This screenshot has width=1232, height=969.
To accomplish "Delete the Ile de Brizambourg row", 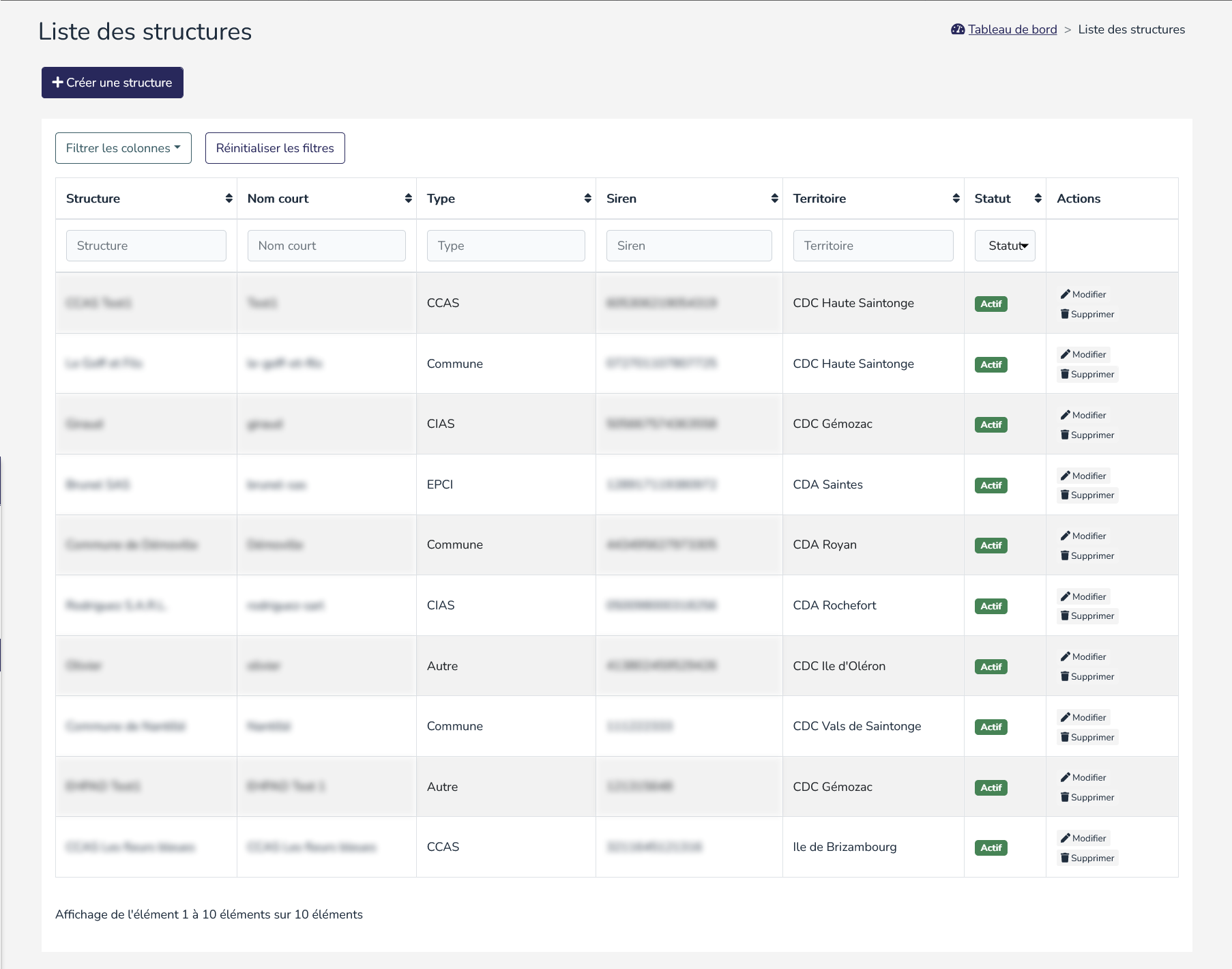I will (1087, 858).
